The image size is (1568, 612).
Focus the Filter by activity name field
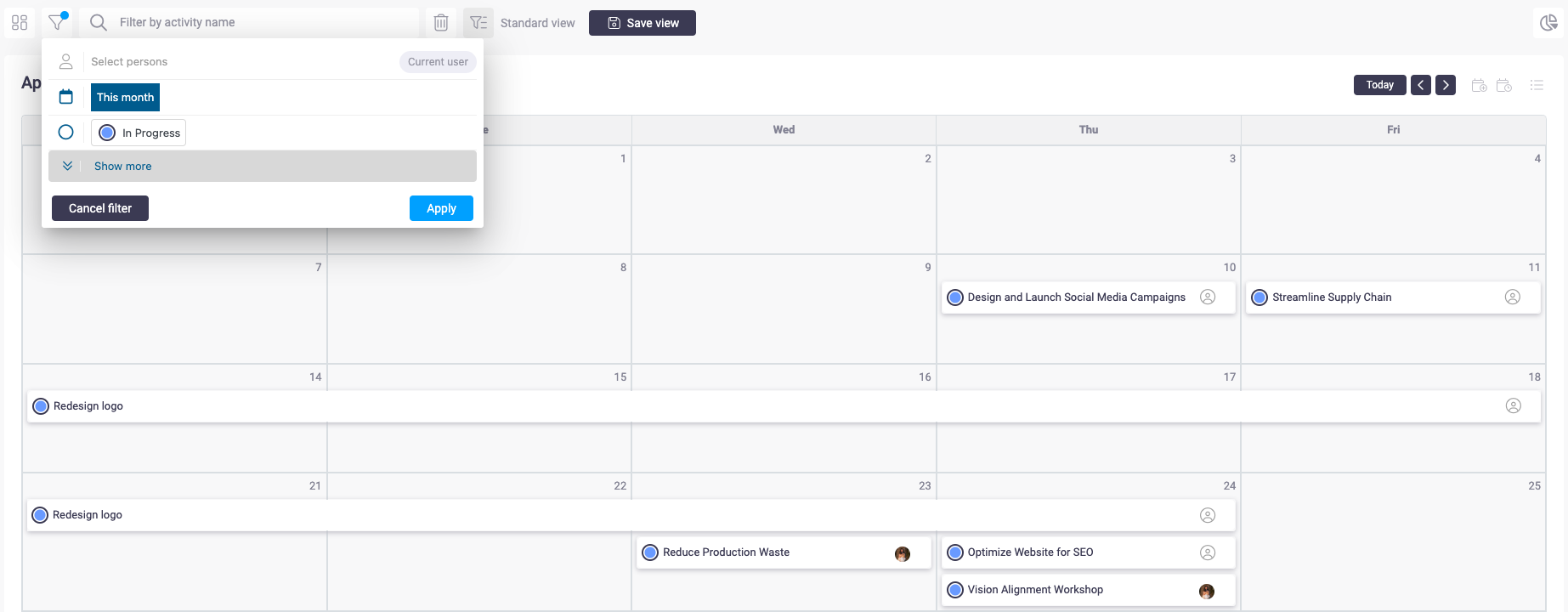tap(263, 23)
